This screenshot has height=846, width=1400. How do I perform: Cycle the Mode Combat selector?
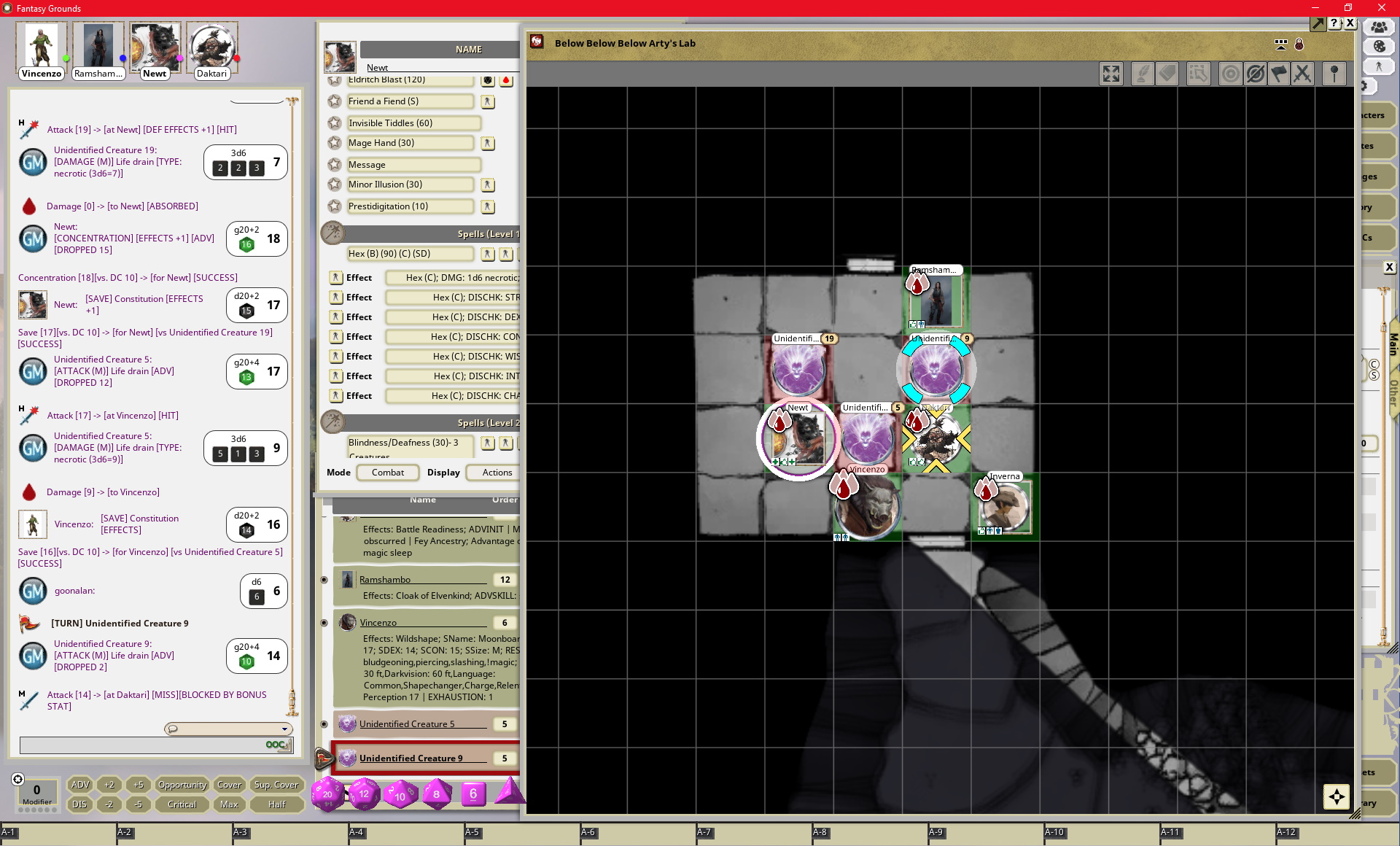point(387,473)
